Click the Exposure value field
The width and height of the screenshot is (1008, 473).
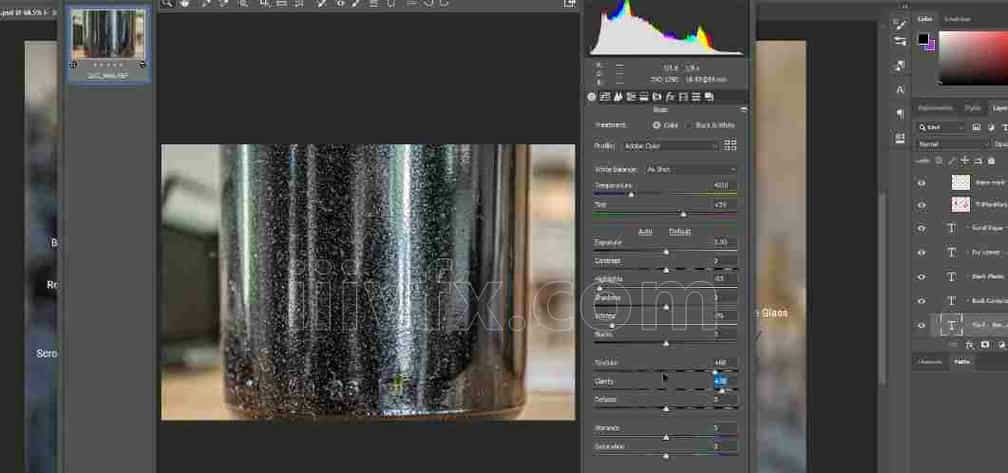pos(724,243)
